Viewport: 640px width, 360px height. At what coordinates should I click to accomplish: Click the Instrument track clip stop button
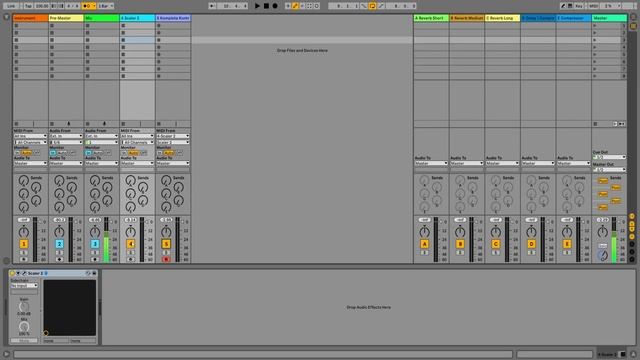point(16,124)
